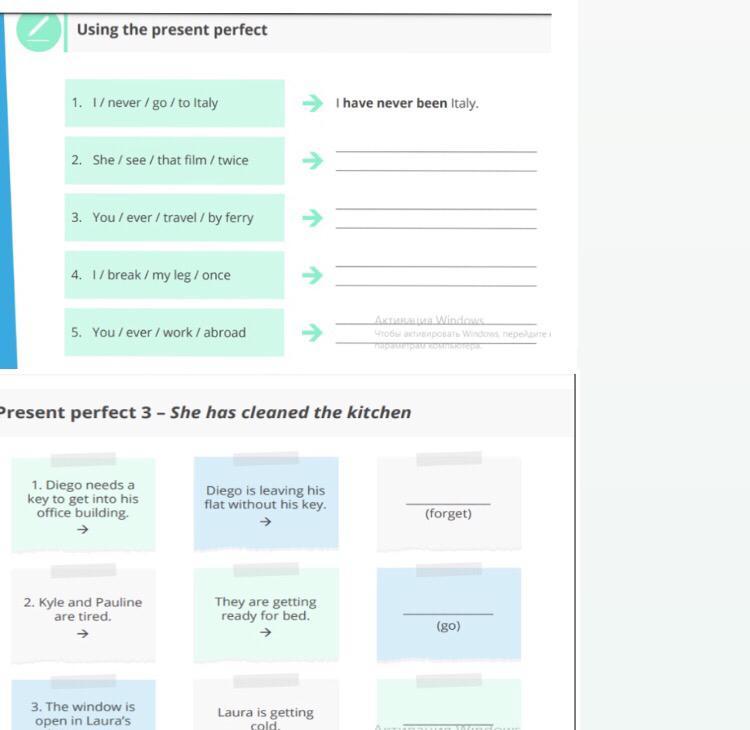The width and height of the screenshot is (750, 730).
Task: Click the small arrow under Diego office building card
Action: tap(83, 529)
